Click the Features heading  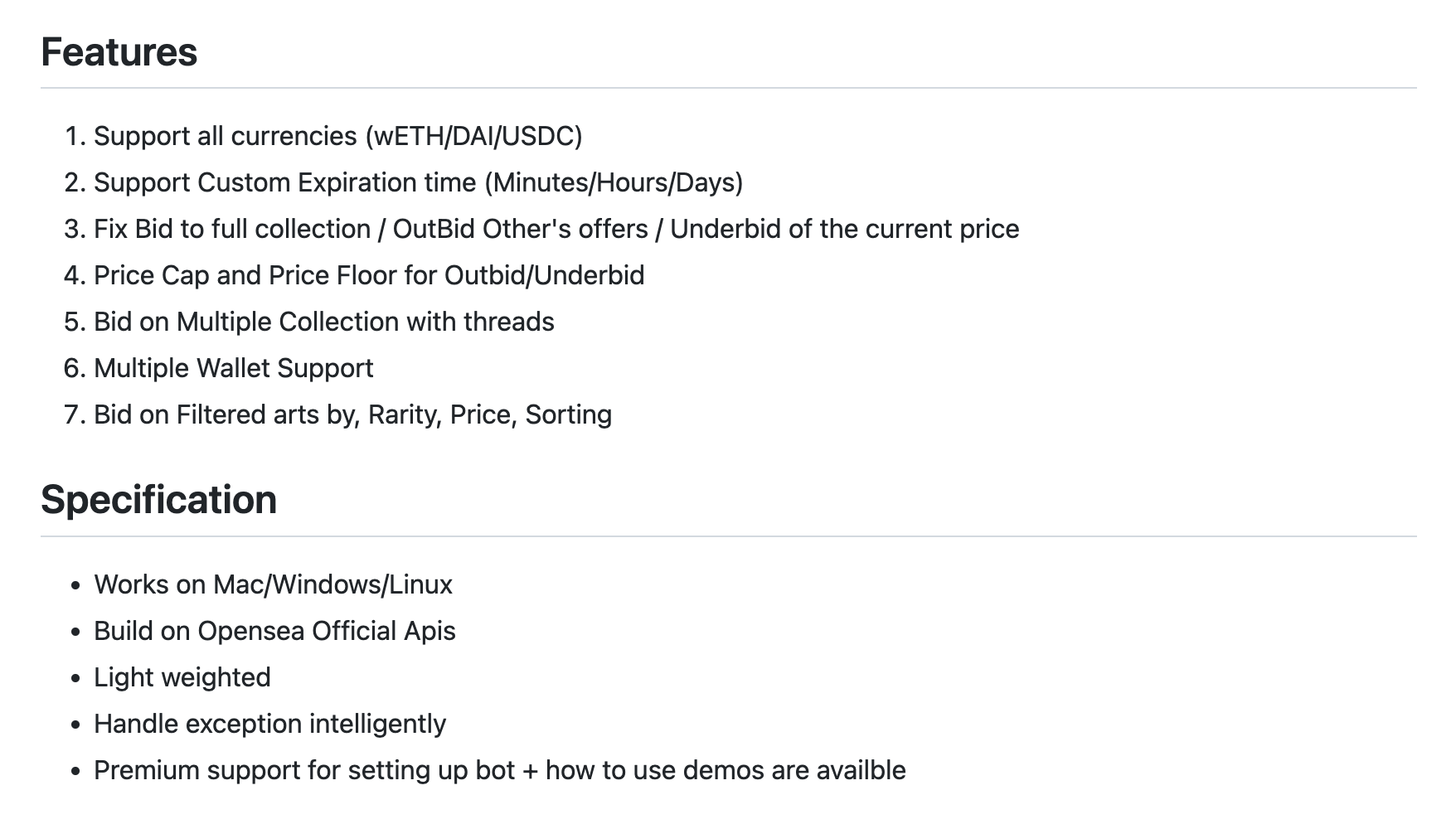pos(119,51)
